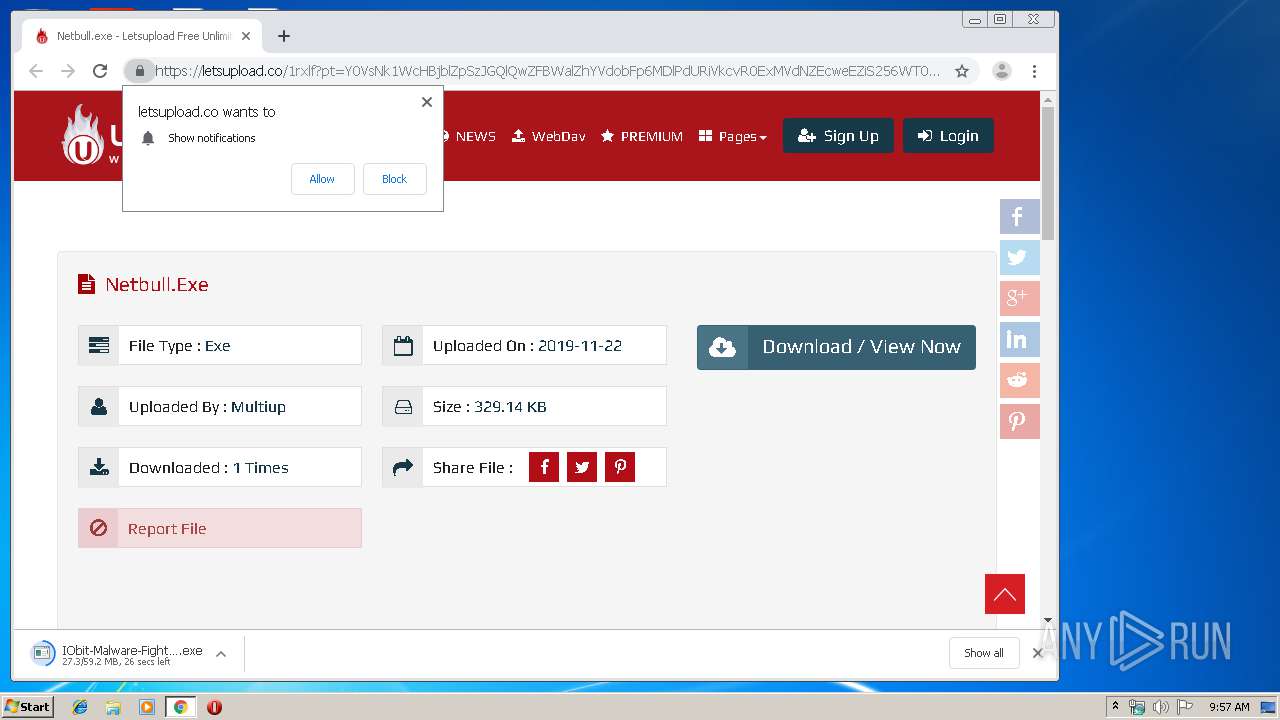Viewport: 1280px width, 720px height.
Task: Click Show all downloads button
Action: point(984,653)
